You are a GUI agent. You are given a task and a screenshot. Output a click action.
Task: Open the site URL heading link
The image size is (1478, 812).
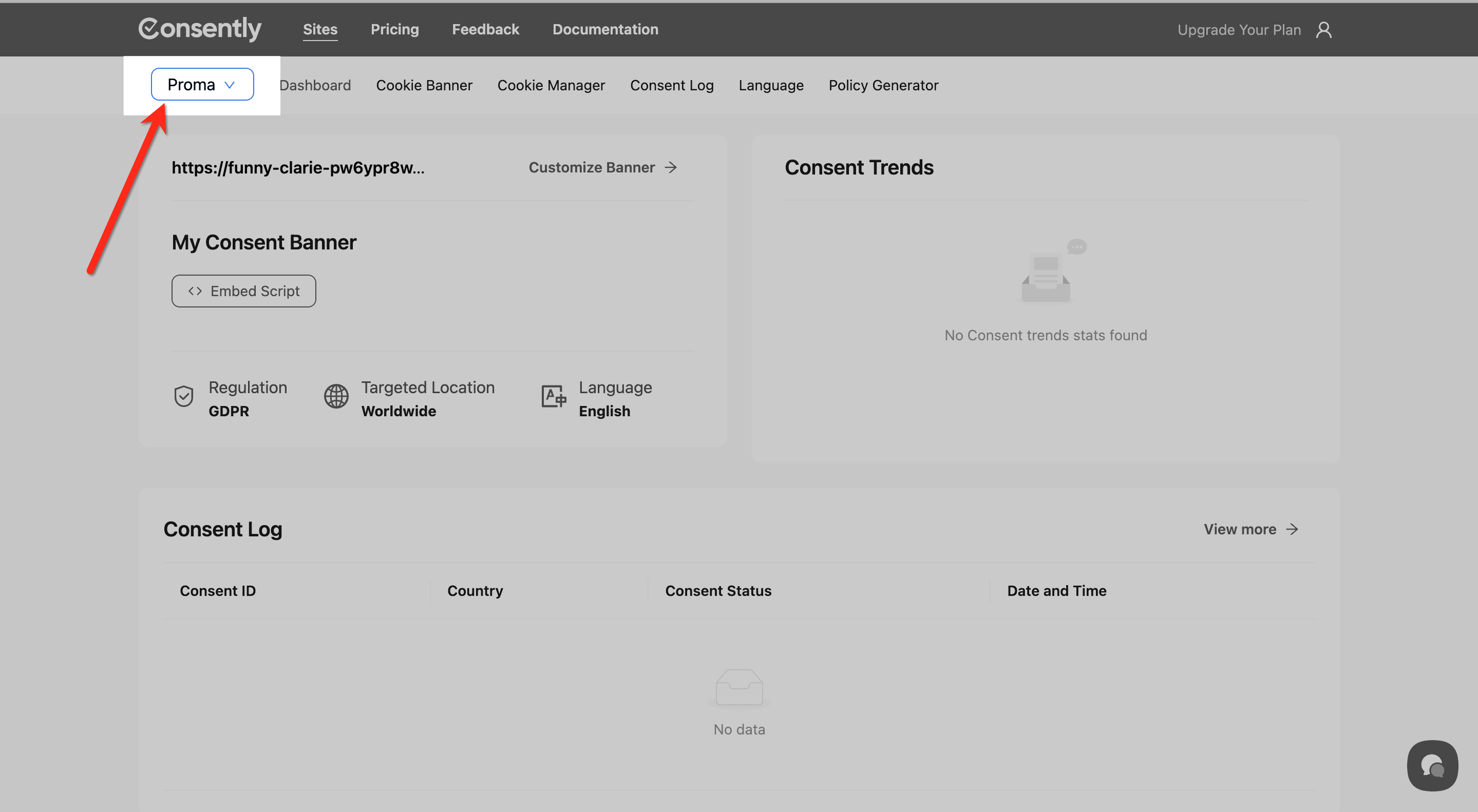pyautogui.click(x=298, y=167)
